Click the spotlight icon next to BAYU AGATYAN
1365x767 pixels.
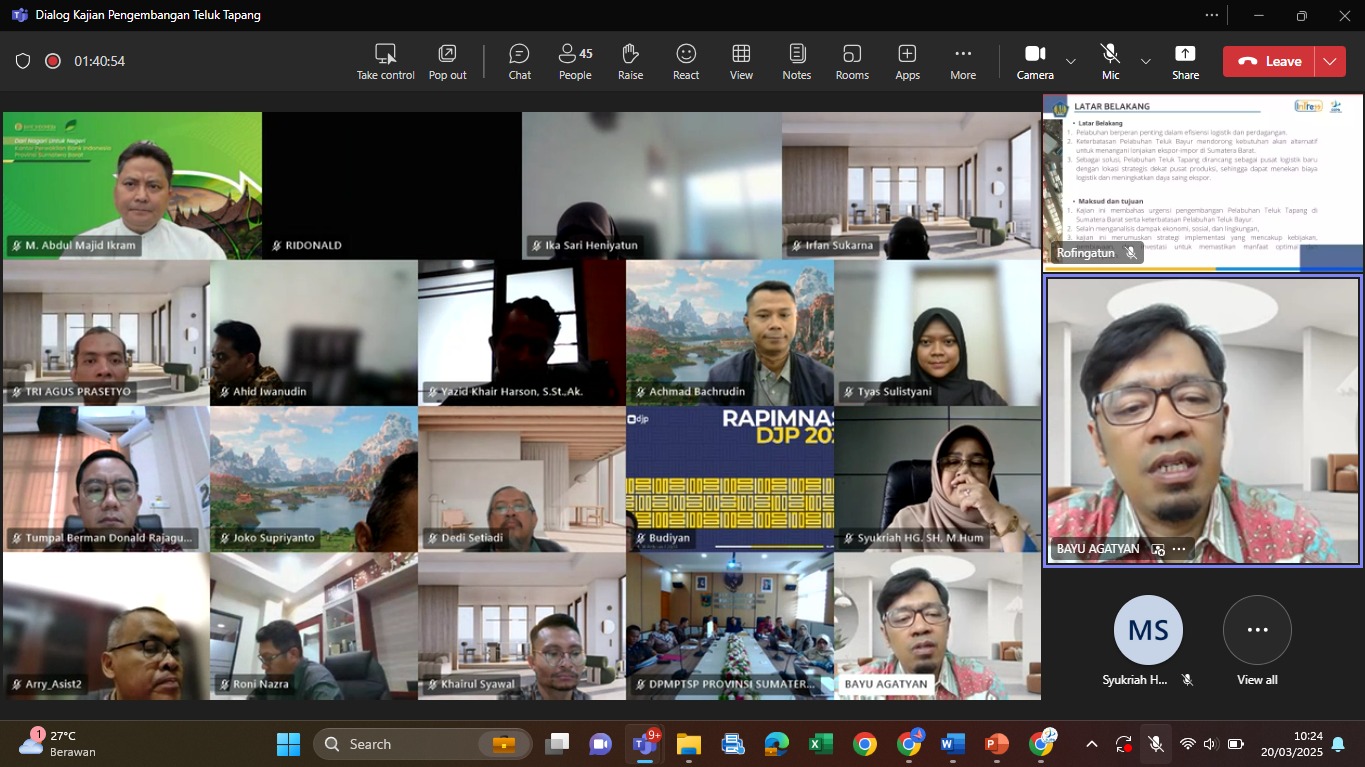(1158, 549)
